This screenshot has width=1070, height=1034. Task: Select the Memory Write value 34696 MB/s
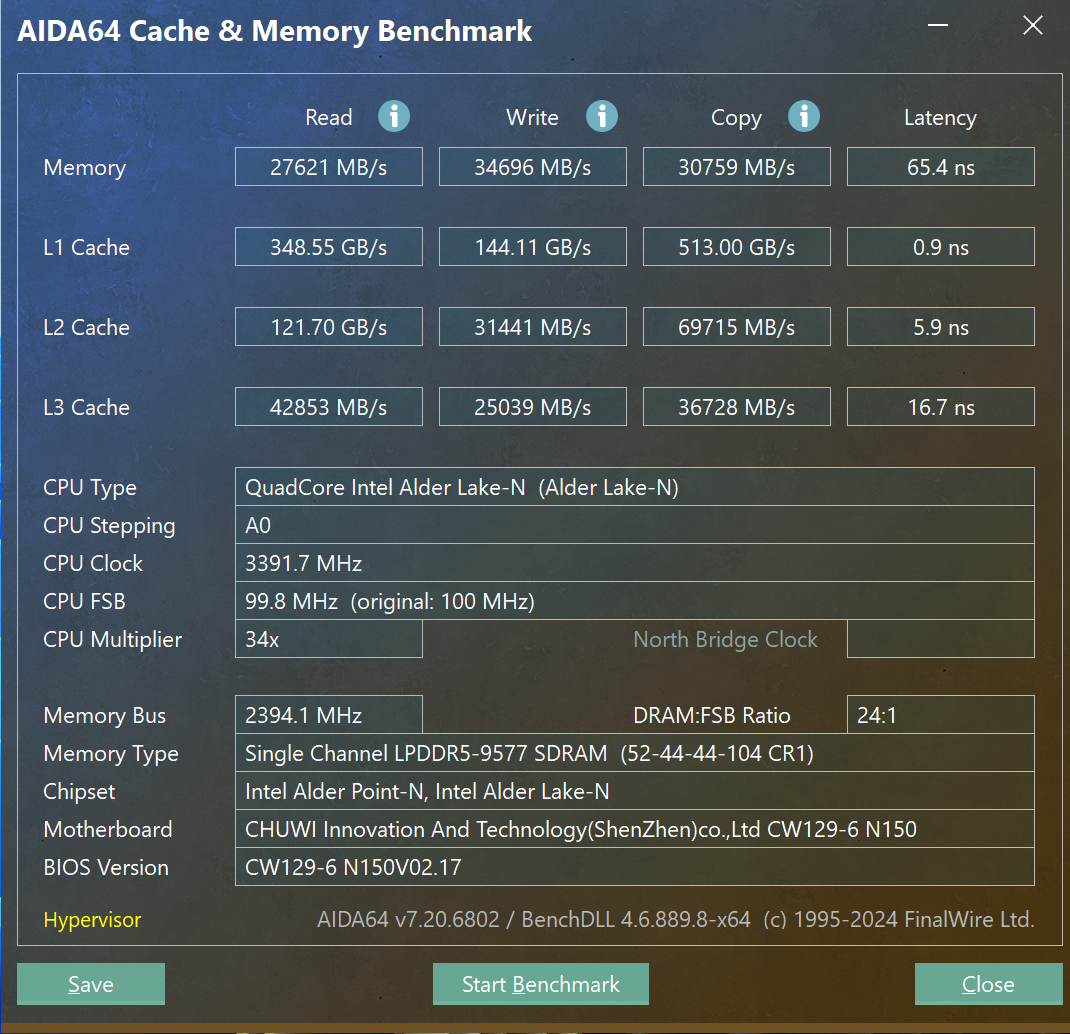pos(532,167)
